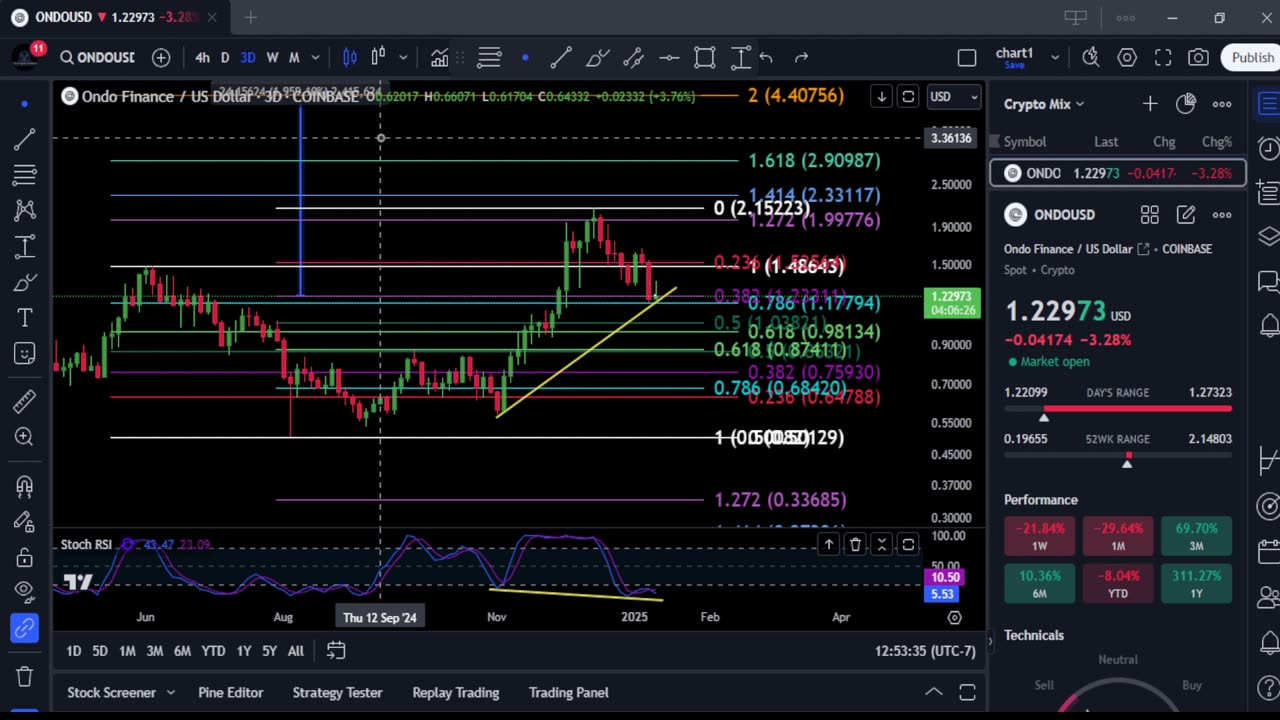Take a snapshot with camera icon
Screen dimensions: 1280x720
pyautogui.click(x=1198, y=57)
